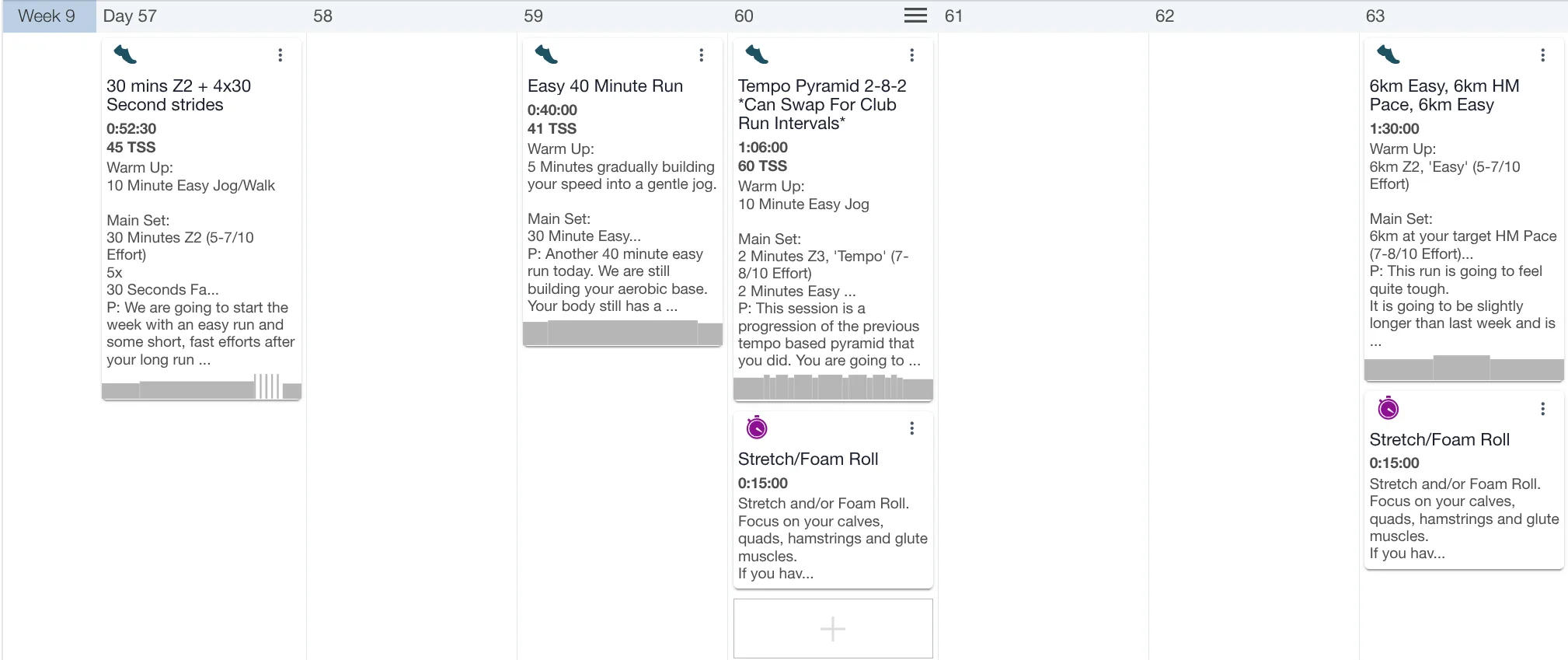The width and height of the screenshot is (1568, 660).
Task: Click the shoe icon on Day 63 HM Pace run
Action: [x=1389, y=54]
